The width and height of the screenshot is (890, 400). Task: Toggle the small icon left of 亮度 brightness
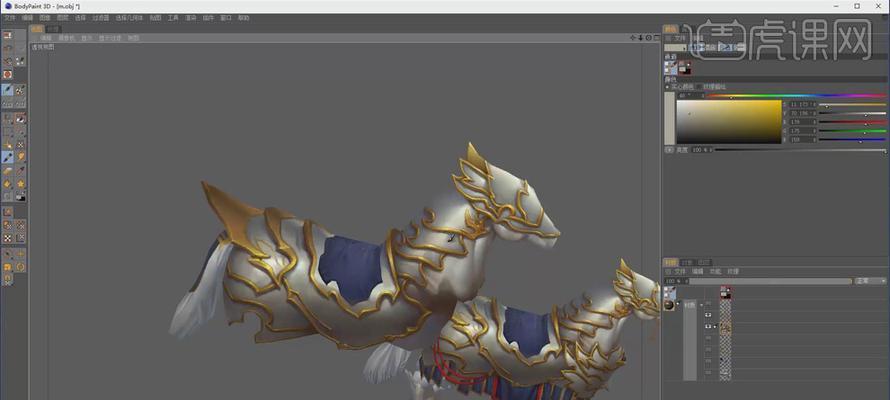pos(669,150)
